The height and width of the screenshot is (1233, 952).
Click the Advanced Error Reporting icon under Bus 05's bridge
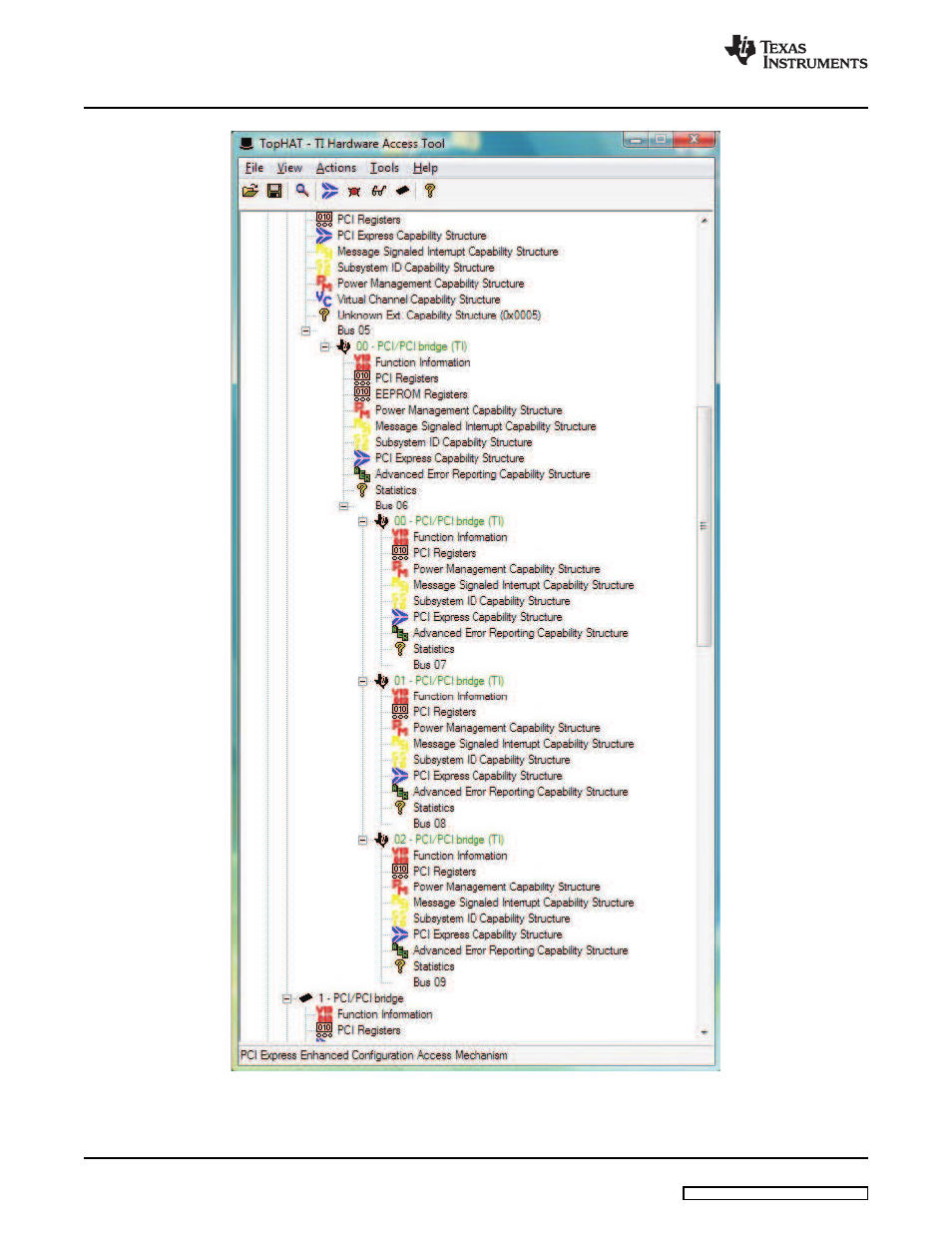[x=362, y=474]
